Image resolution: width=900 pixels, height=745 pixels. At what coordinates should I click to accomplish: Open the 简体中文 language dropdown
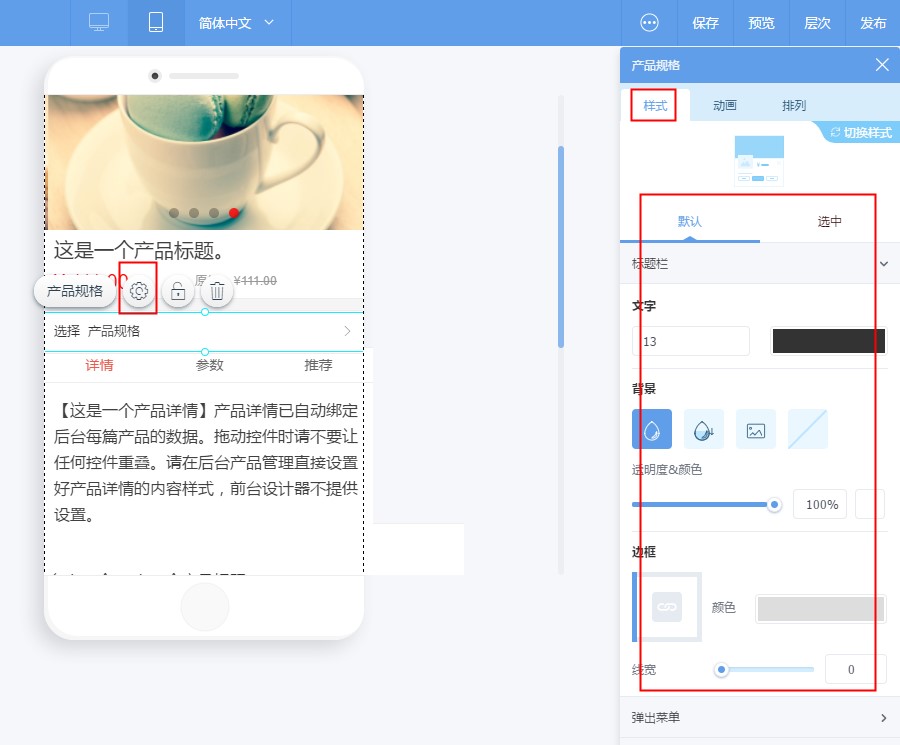point(236,23)
